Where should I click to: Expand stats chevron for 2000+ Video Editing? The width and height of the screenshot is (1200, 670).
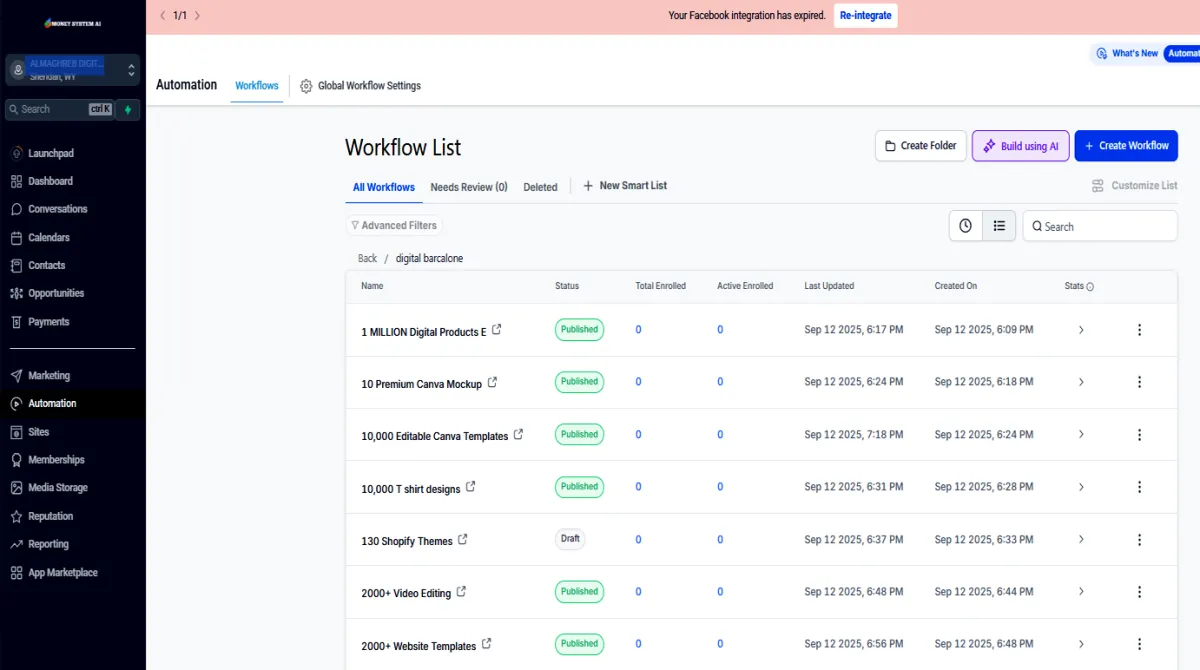(x=1081, y=591)
